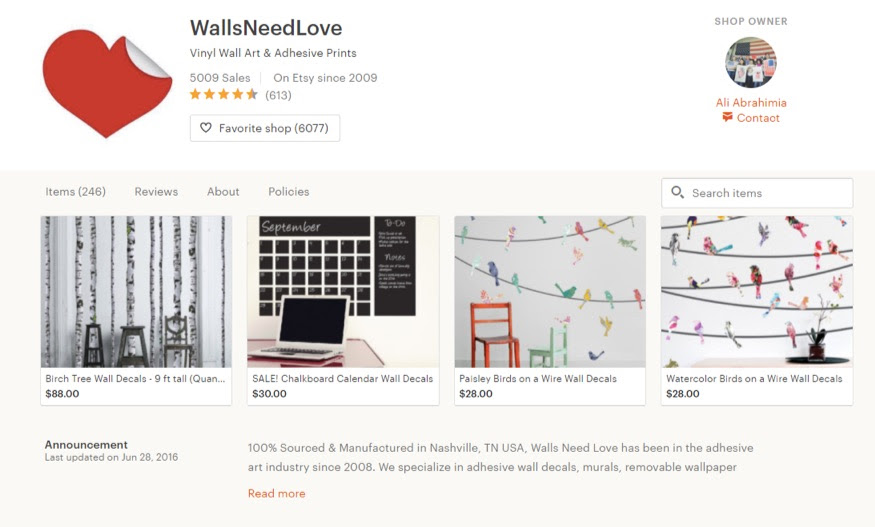Click the heart icon in Favorite shop
875x527 pixels.
(x=206, y=128)
